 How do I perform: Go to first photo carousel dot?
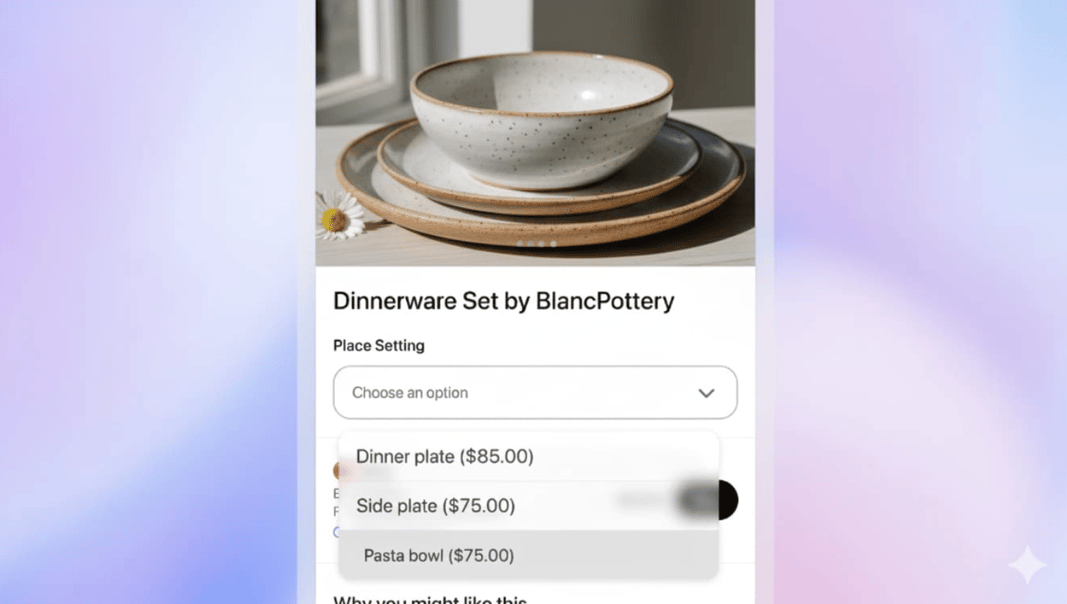pos(520,244)
